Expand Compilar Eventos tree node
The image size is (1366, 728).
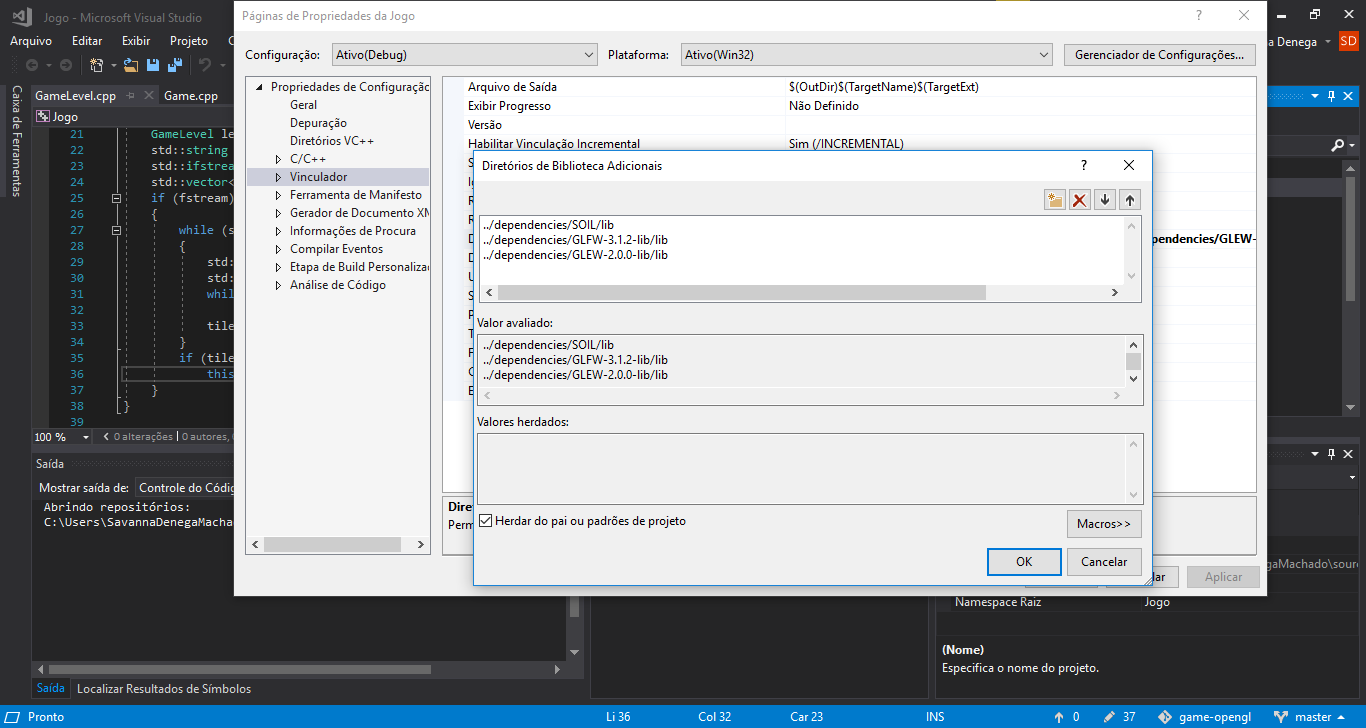click(279, 249)
